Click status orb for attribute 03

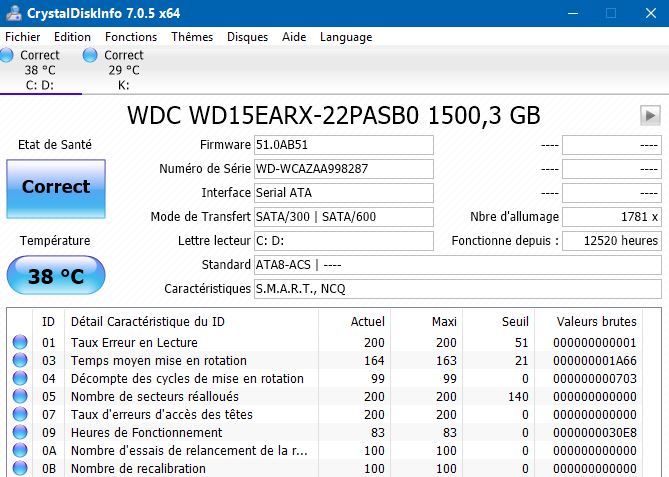point(20,360)
